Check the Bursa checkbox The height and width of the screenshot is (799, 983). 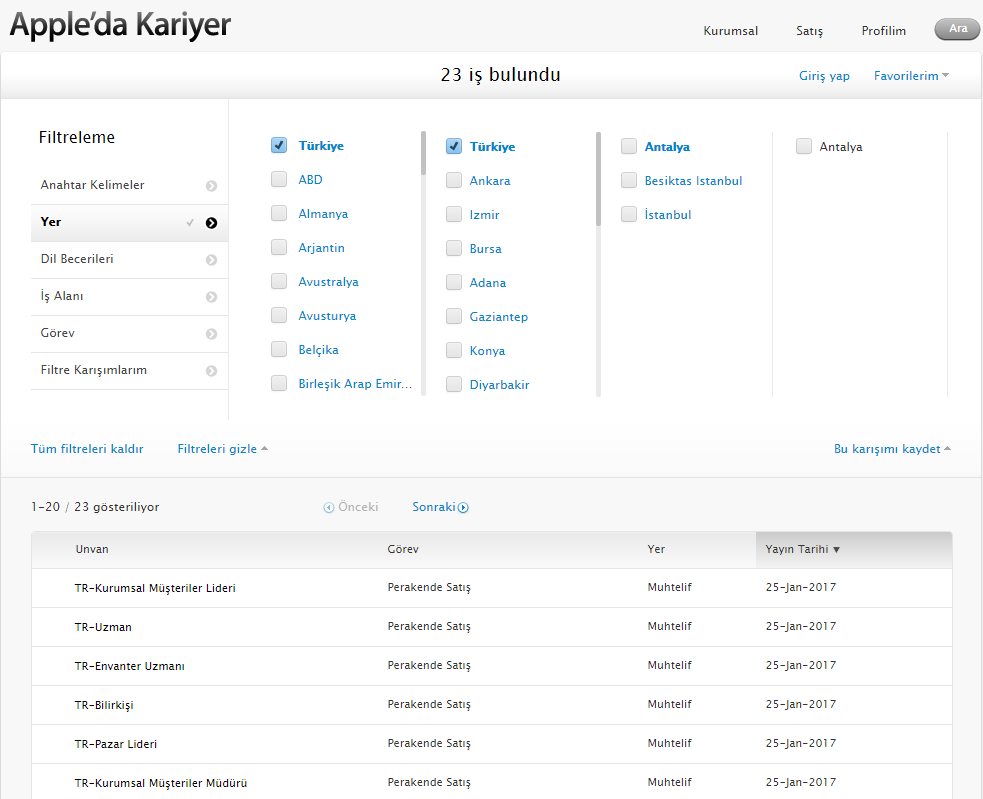pos(454,248)
